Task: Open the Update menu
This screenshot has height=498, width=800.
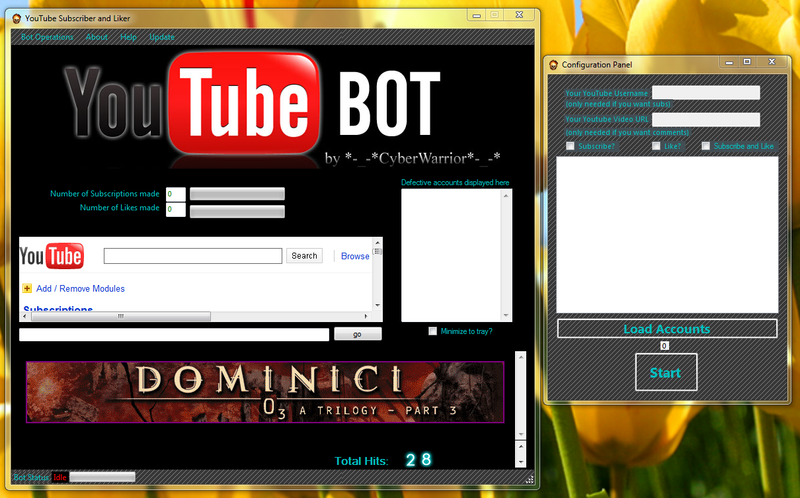Action: click(162, 37)
